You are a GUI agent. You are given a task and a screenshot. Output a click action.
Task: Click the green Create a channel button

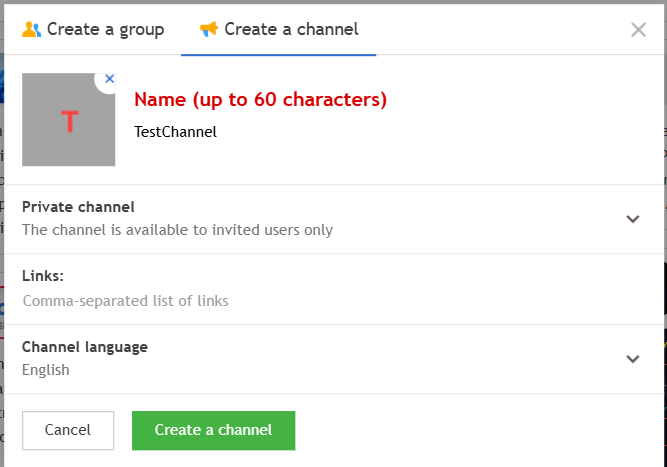[x=213, y=430]
